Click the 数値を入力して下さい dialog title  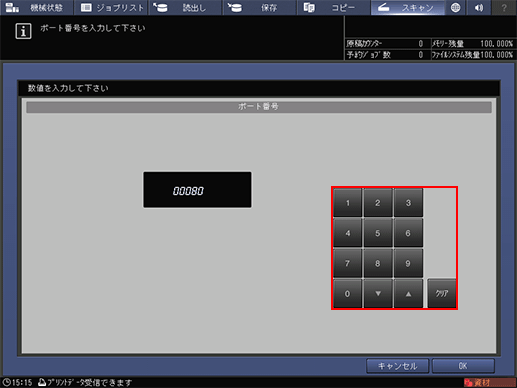68,88
